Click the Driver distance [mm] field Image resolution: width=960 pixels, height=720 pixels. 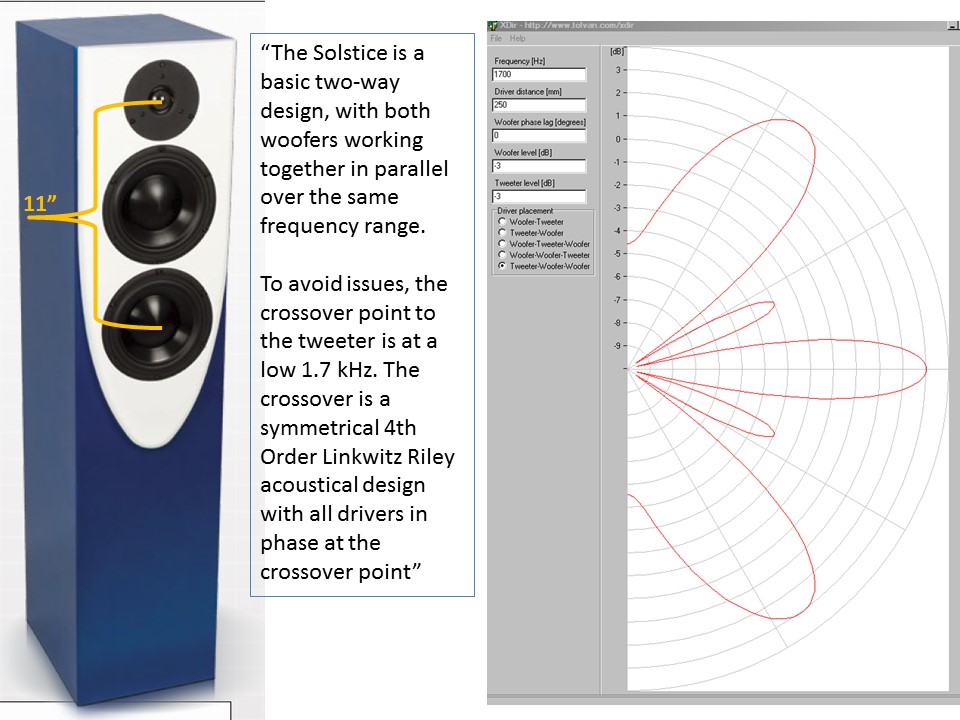pyautogui.click(x=539, y=105)
